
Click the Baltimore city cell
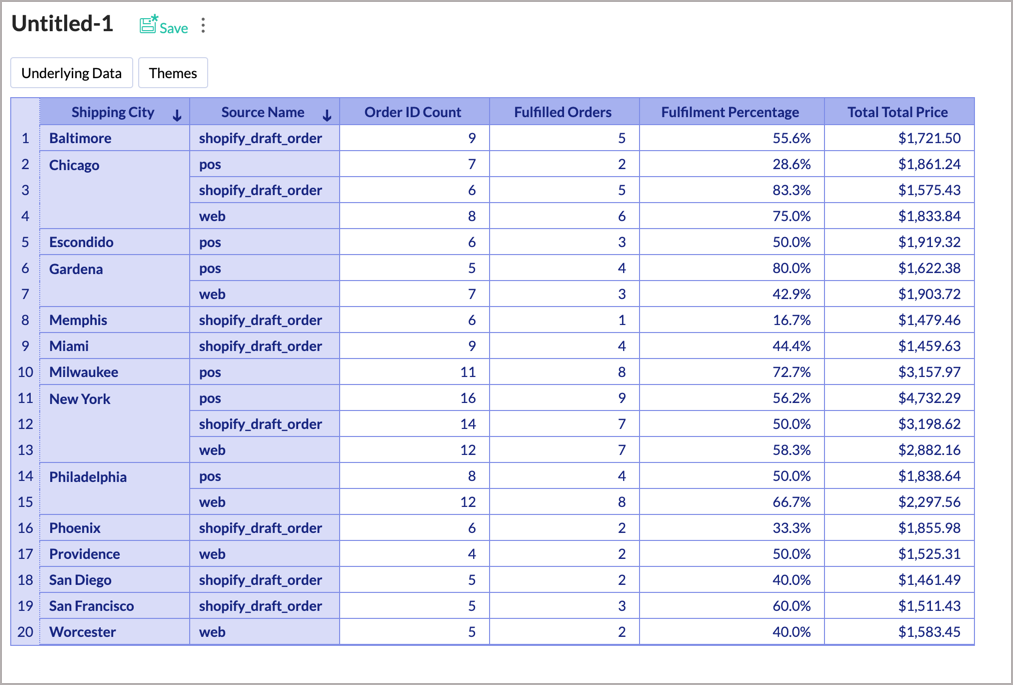pyautogui.click(x=80, y=138)
